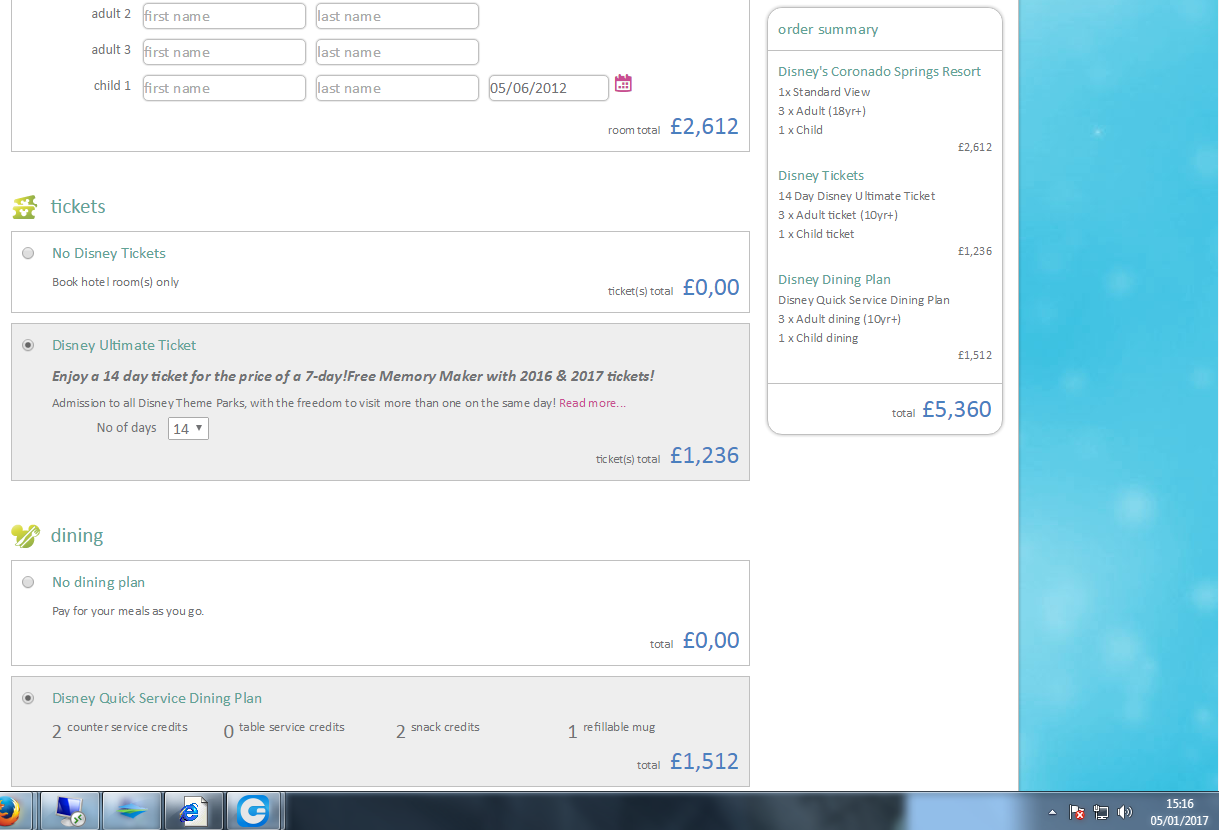Open Action Center flag in tray
Image resolution: width=1219 pixels, height=830 pixels.
pyautogui.click(x=1077, y=812)
